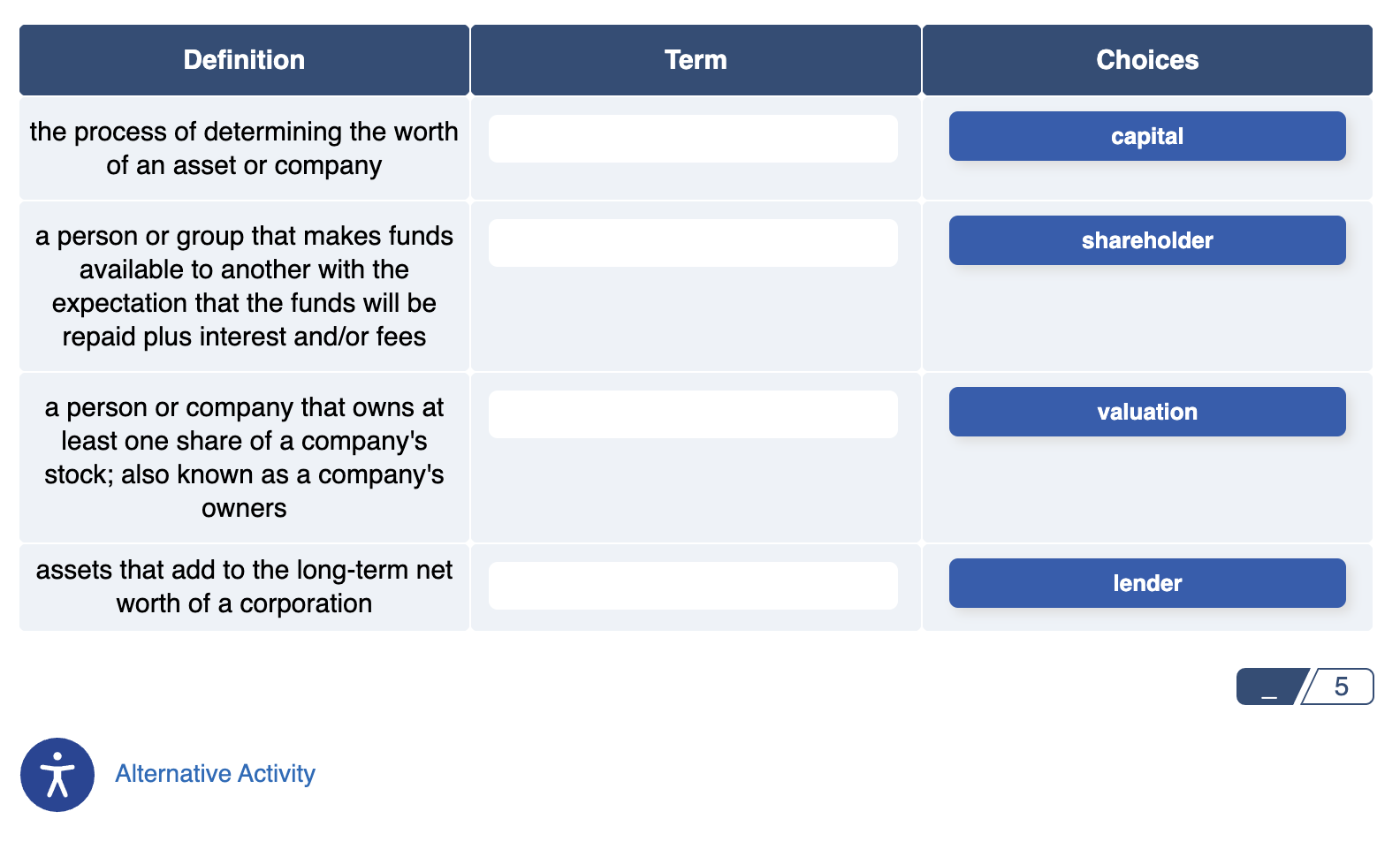
Task: Click the definition about making funds available
Action: 244,286
